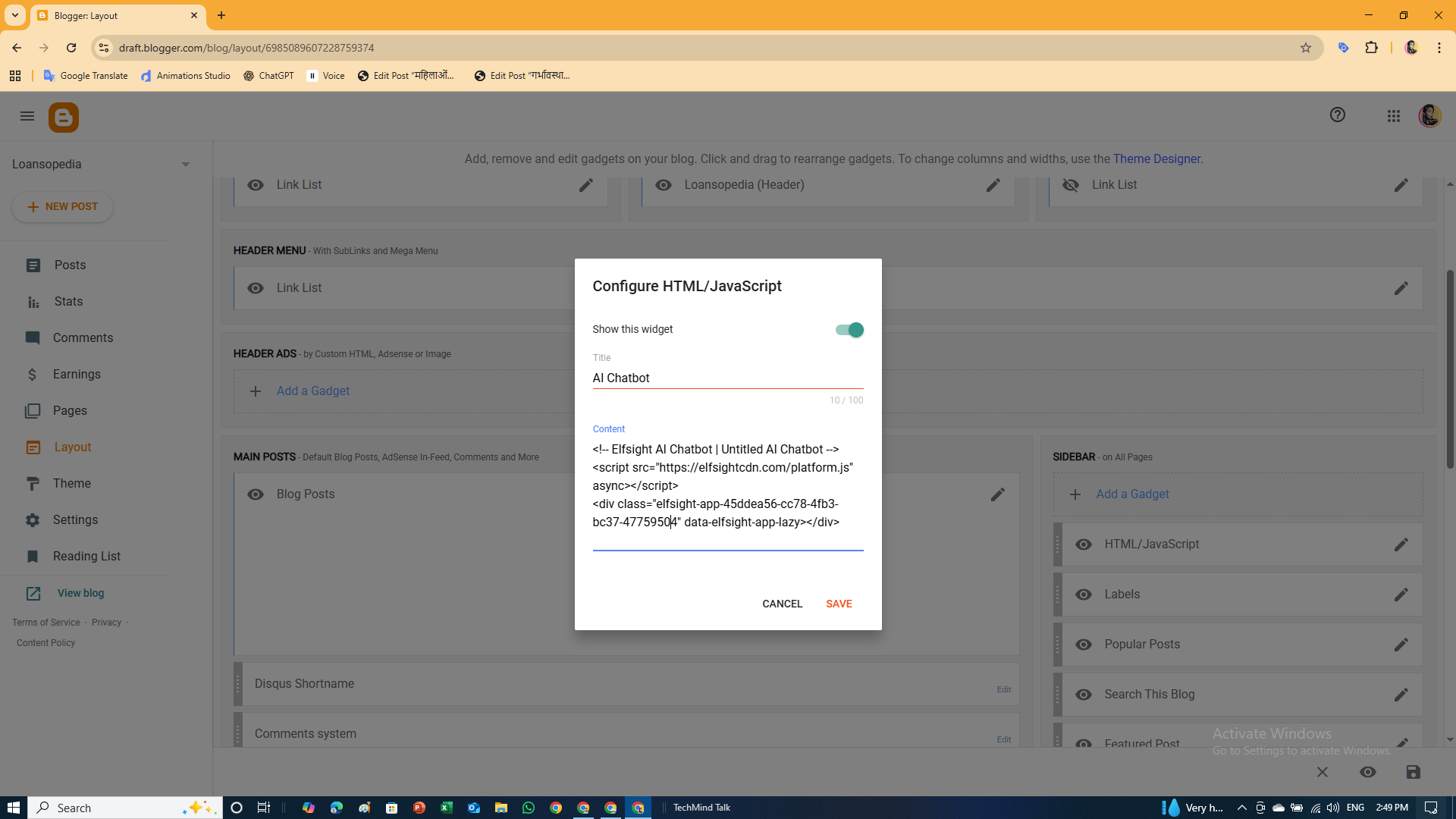Image resolution: width=1456 pixels, height=819 pixels.
Task: Go to the Theme section
Action: [x=71, y=484]
